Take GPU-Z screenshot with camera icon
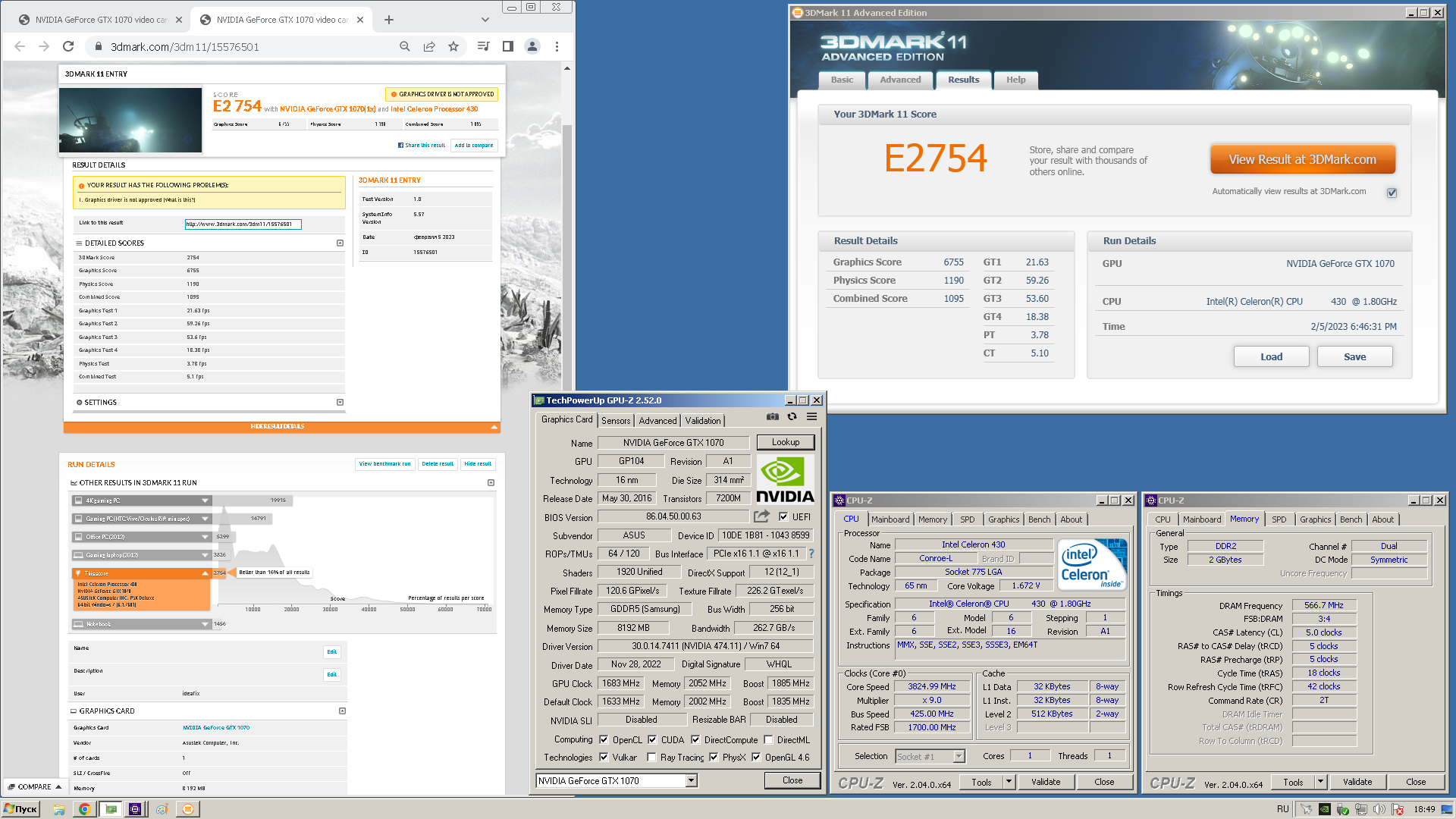1456x819 pixels. click(x=772, y=416)
